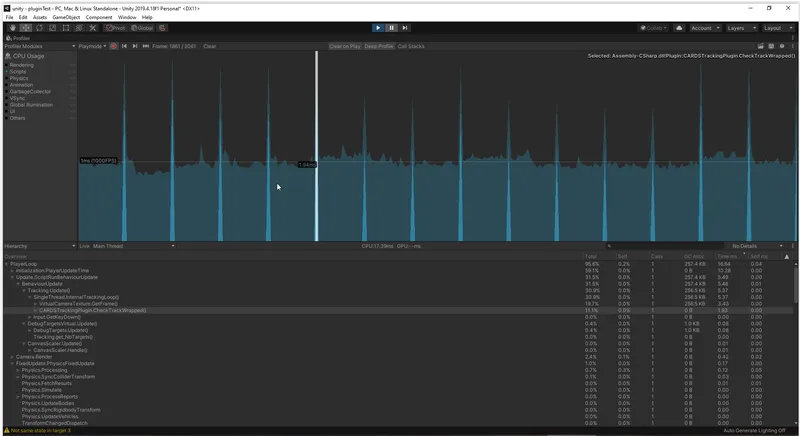Select the Move tool in toolbar

click(x=26, y=28)
